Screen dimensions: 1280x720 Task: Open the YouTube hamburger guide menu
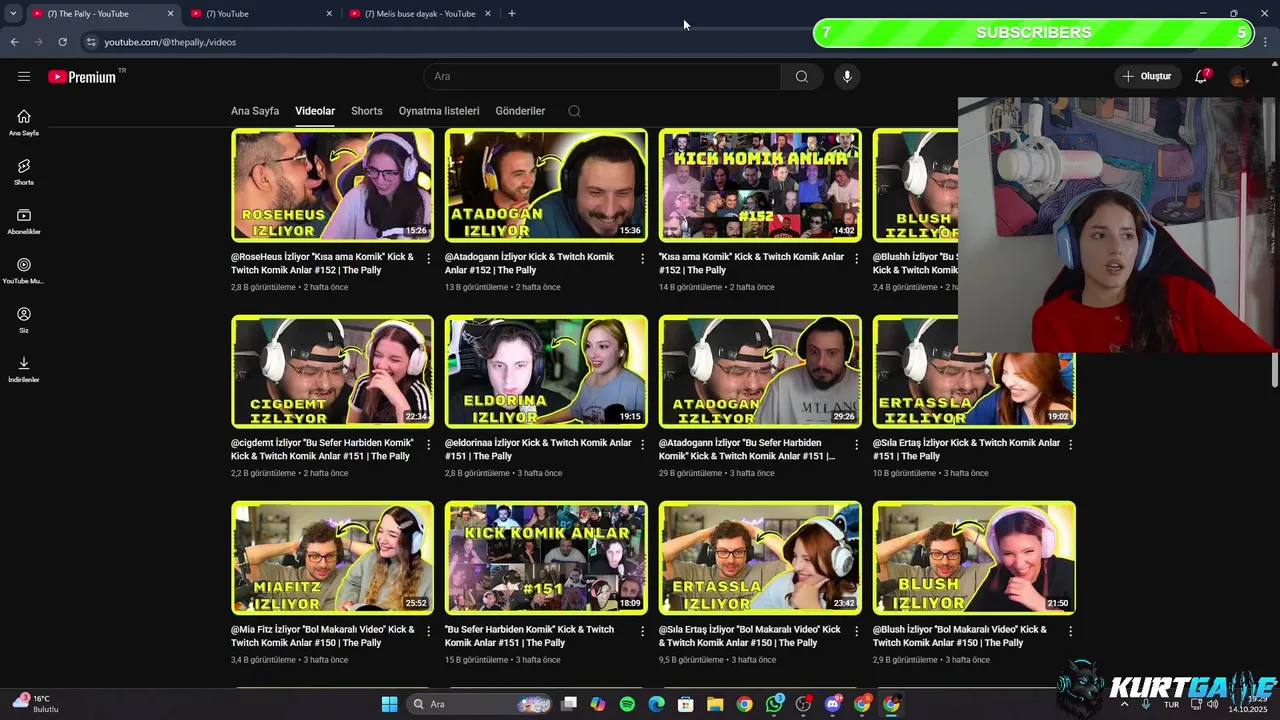pos(24,76)
